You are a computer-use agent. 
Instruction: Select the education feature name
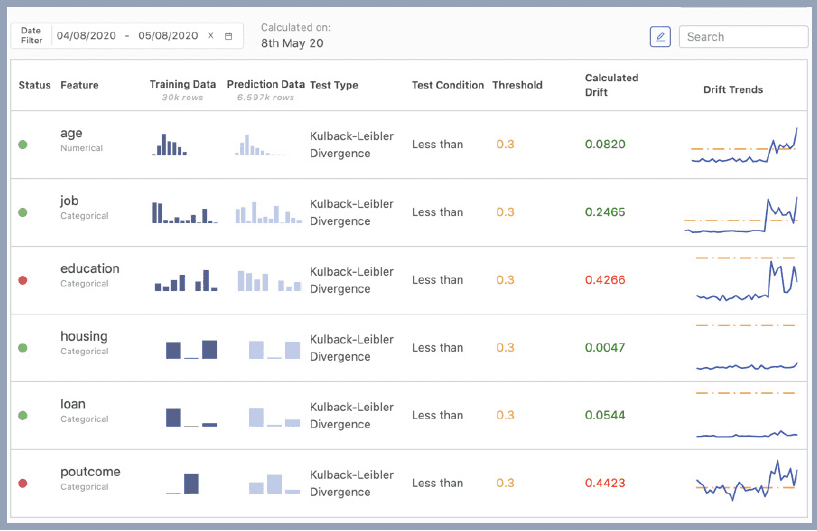coord(90,268)
